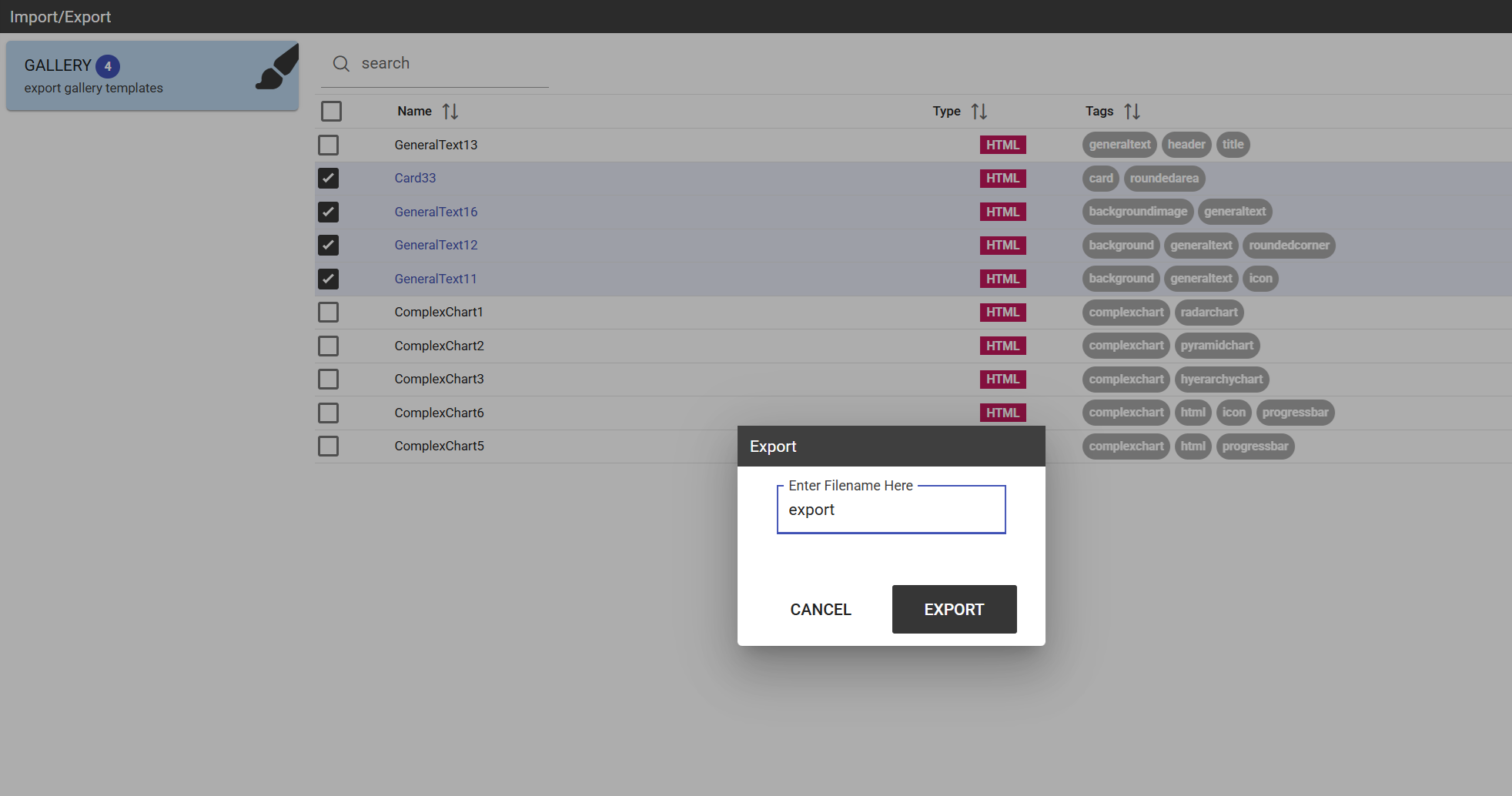
Task: Click the hyerarchychart tag chip
Action: tap(1222, 380)
